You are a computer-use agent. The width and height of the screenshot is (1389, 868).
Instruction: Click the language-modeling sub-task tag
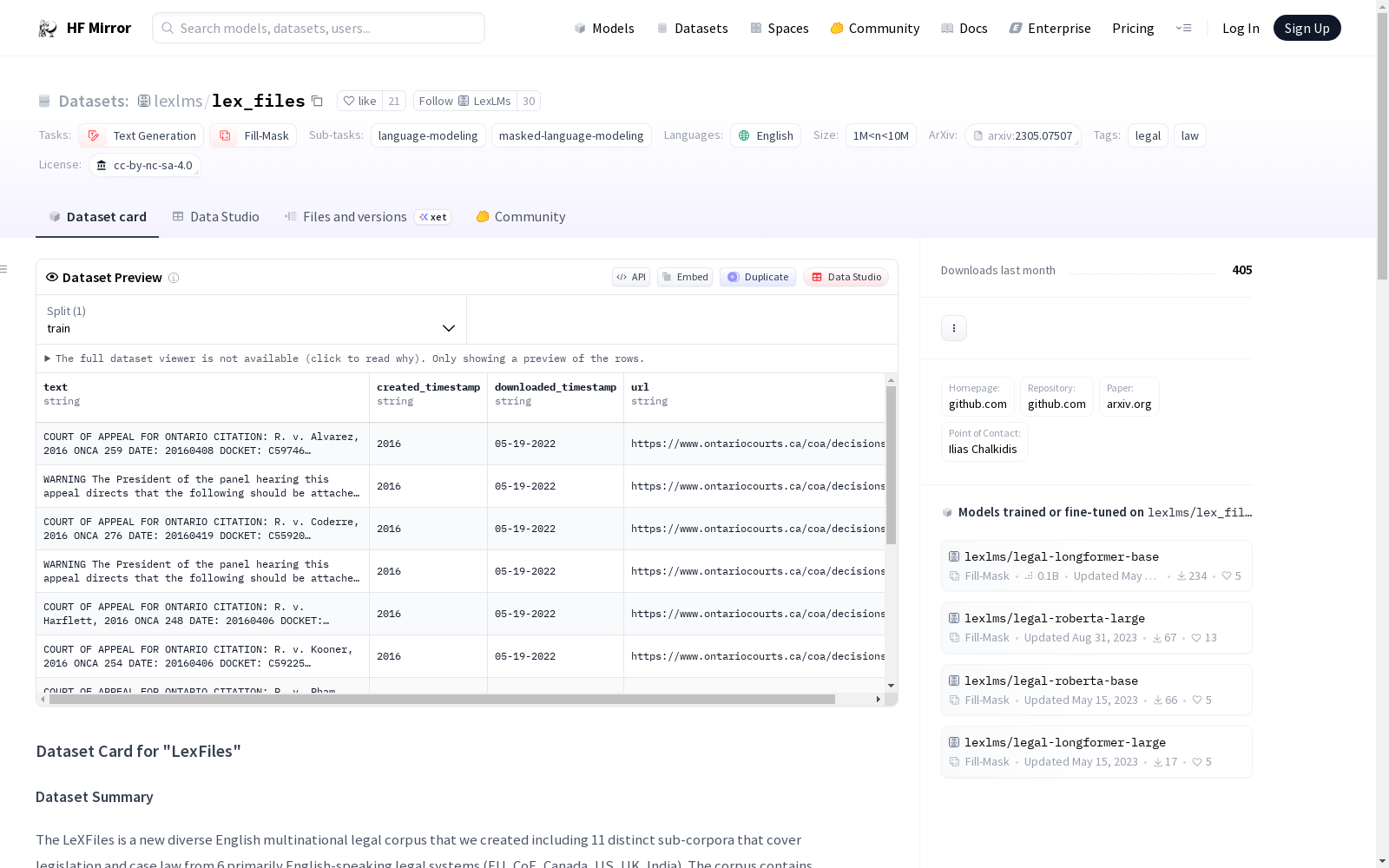428,135
